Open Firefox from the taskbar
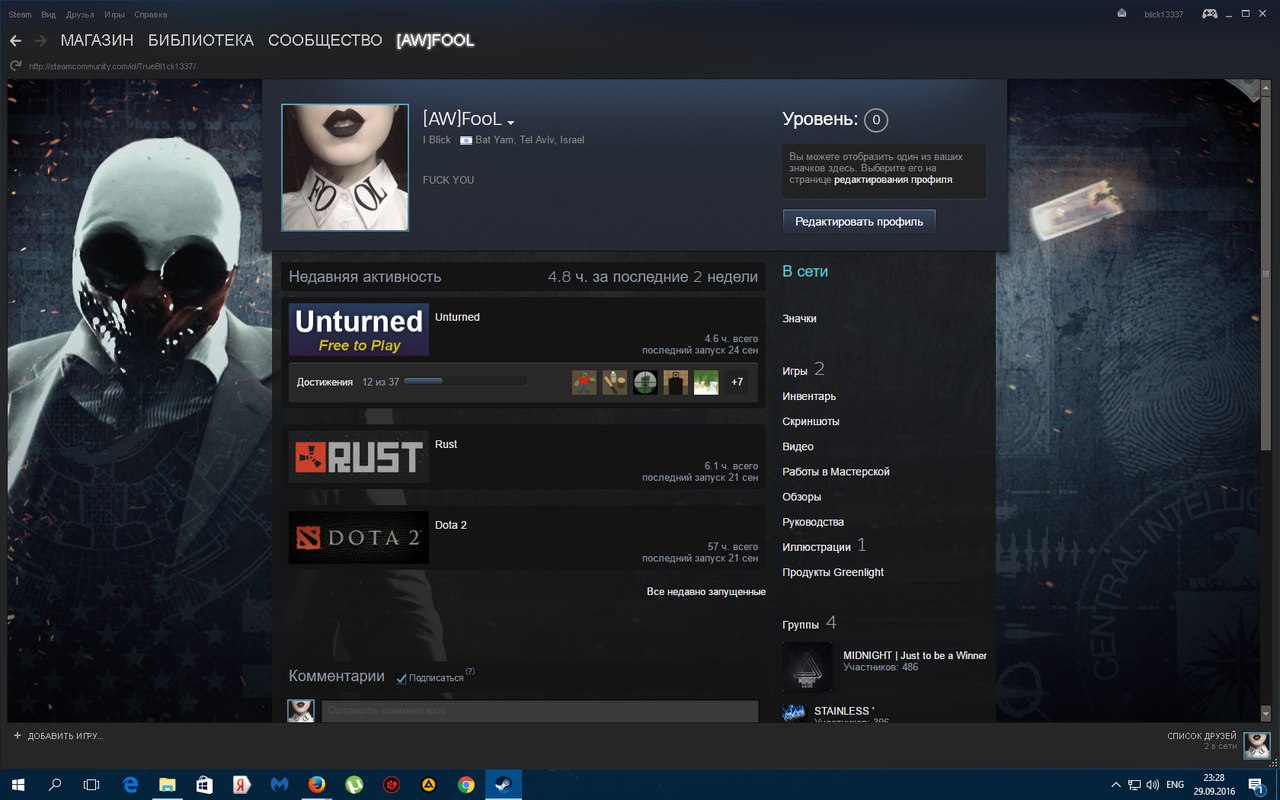This screenshot has width=1280, height=800. [x=317, y=785]
